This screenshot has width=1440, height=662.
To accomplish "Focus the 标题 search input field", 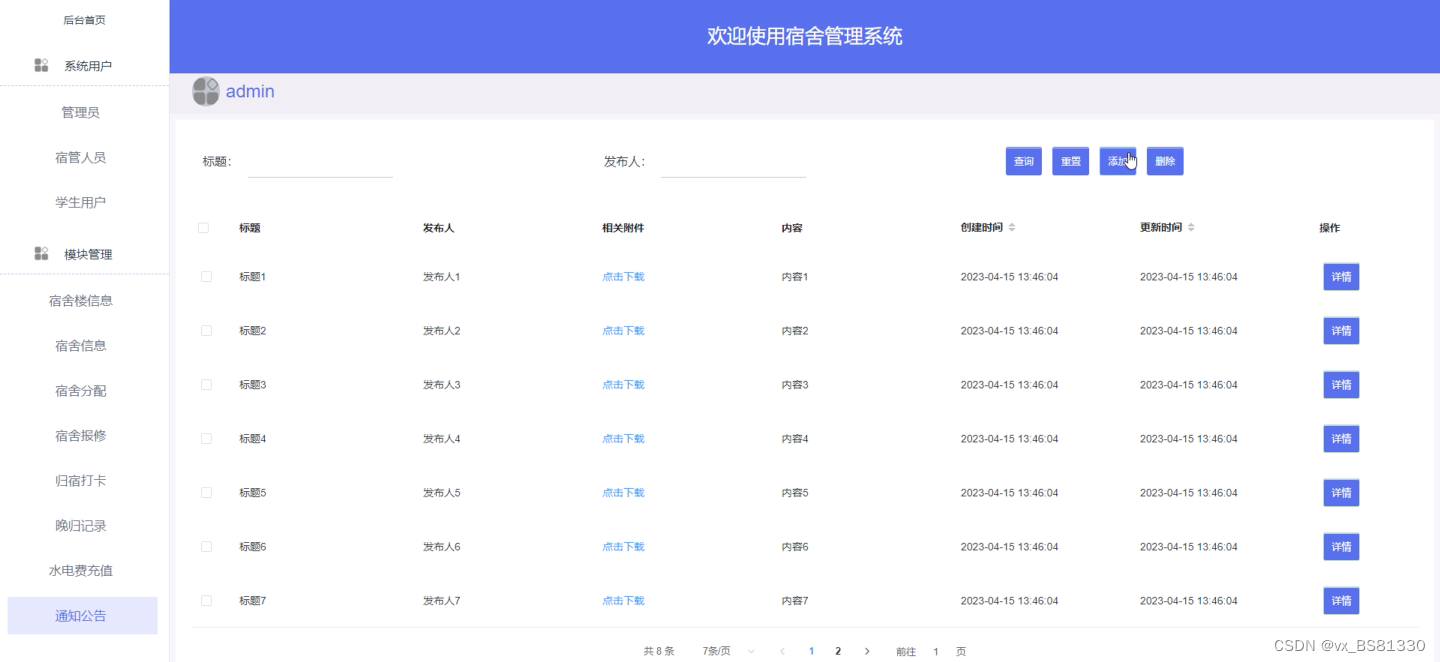I will coord(320,162).
